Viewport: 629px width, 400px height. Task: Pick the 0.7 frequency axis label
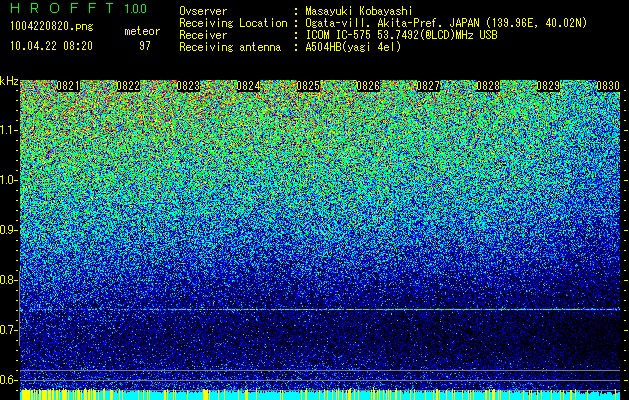(x=8, y=330)
